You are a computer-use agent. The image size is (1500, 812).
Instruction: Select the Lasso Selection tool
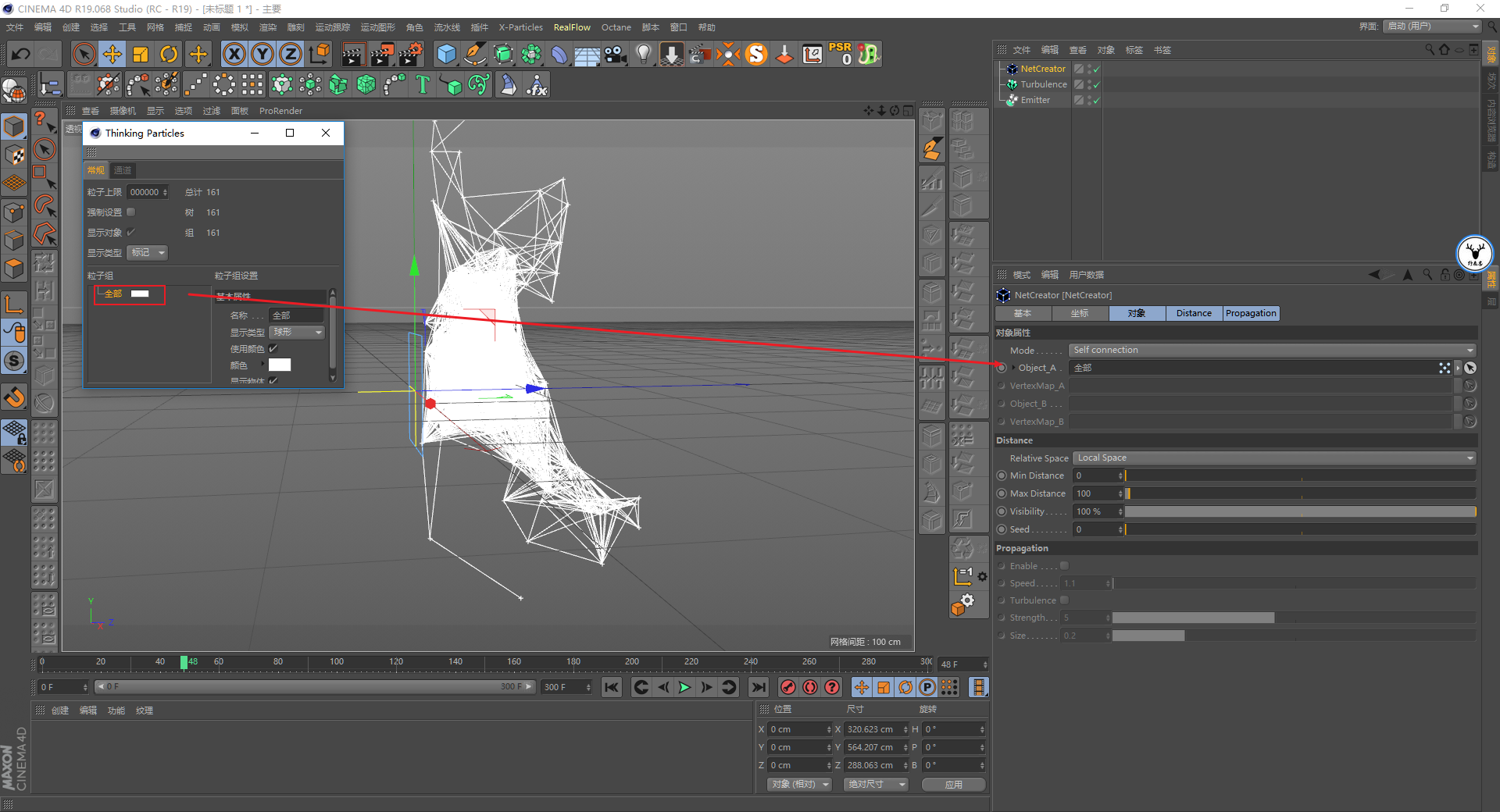pyautogui.click(x=45, y=206)
